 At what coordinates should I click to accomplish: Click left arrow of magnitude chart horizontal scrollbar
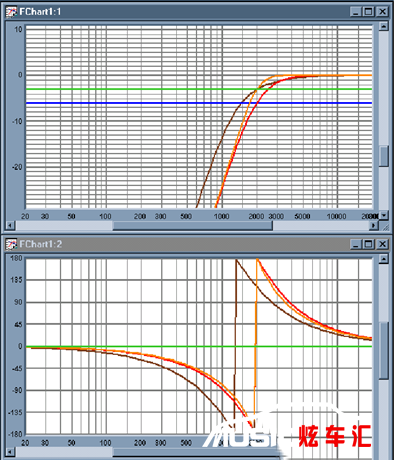pyautogui.click(x=10, y=226)
